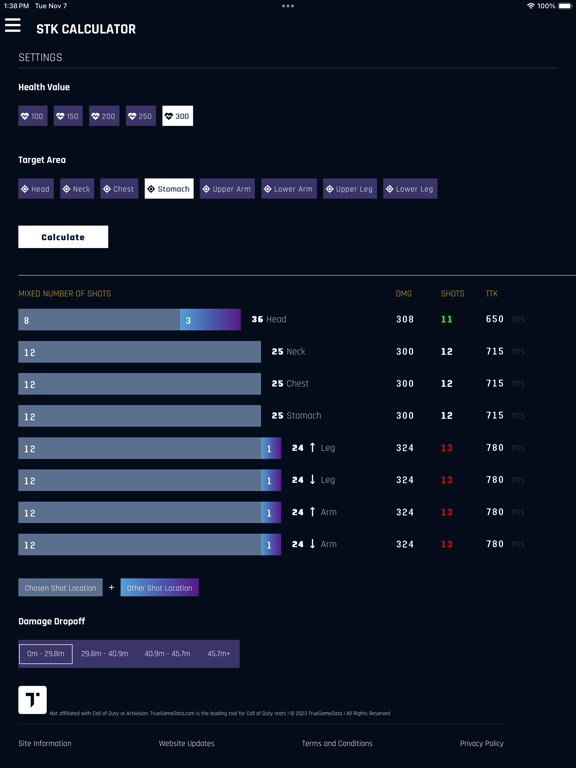This screenshot has width=576, height=768.
Task: Click the green 11 shots value
Action: (x=446, y=319)
